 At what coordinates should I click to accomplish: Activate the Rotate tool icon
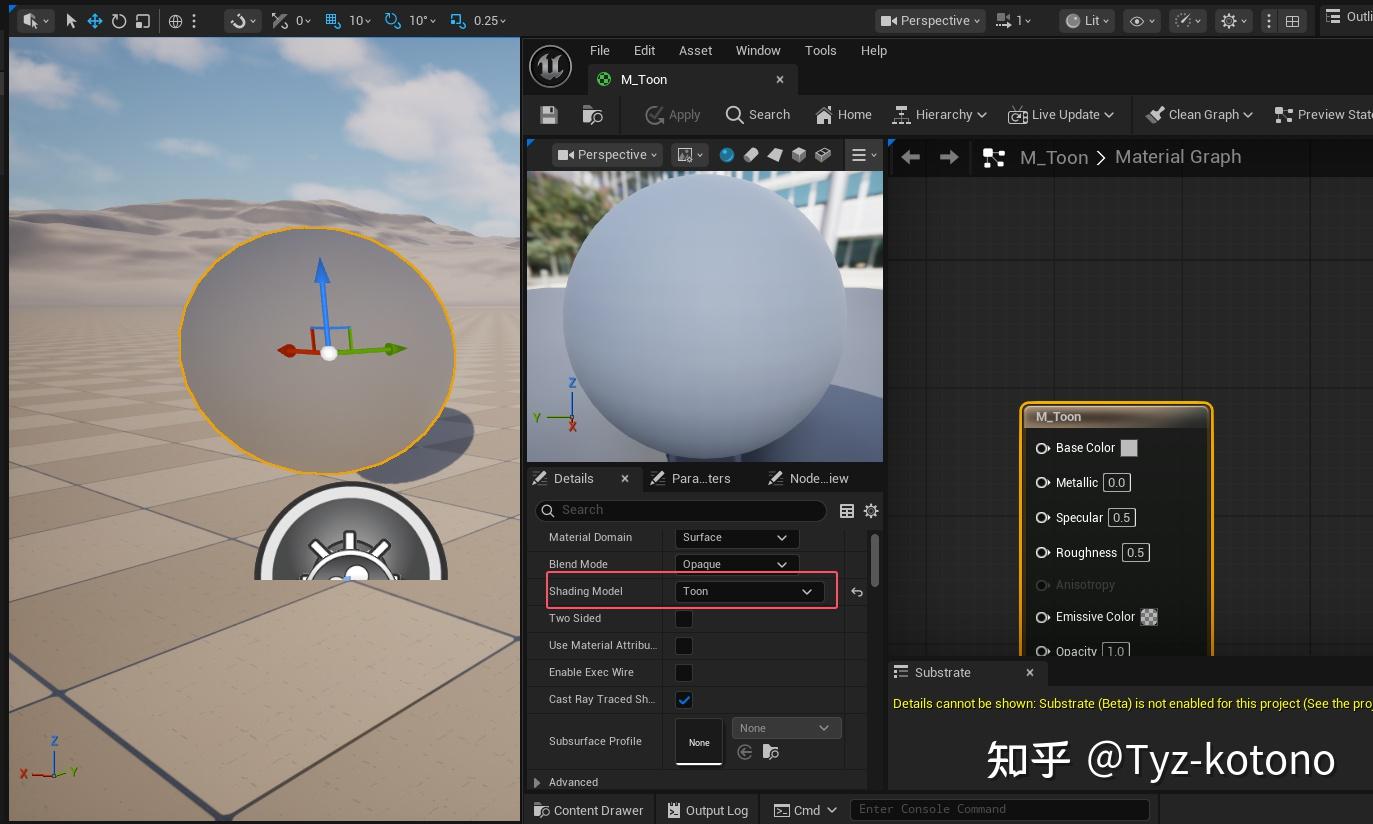[119, 20]
